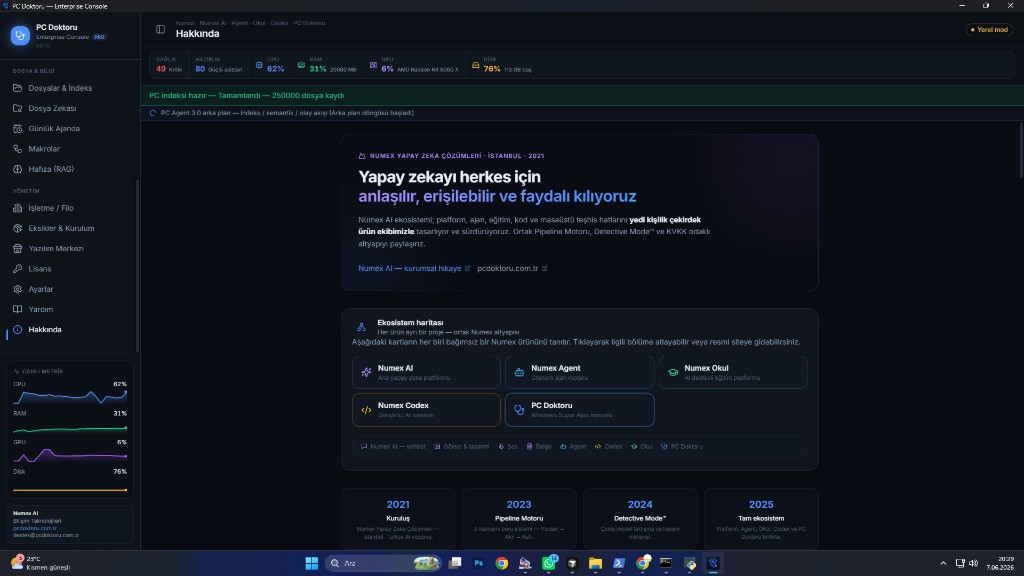
Task: Click the Hakkında info icon
Action: point(18,330)
